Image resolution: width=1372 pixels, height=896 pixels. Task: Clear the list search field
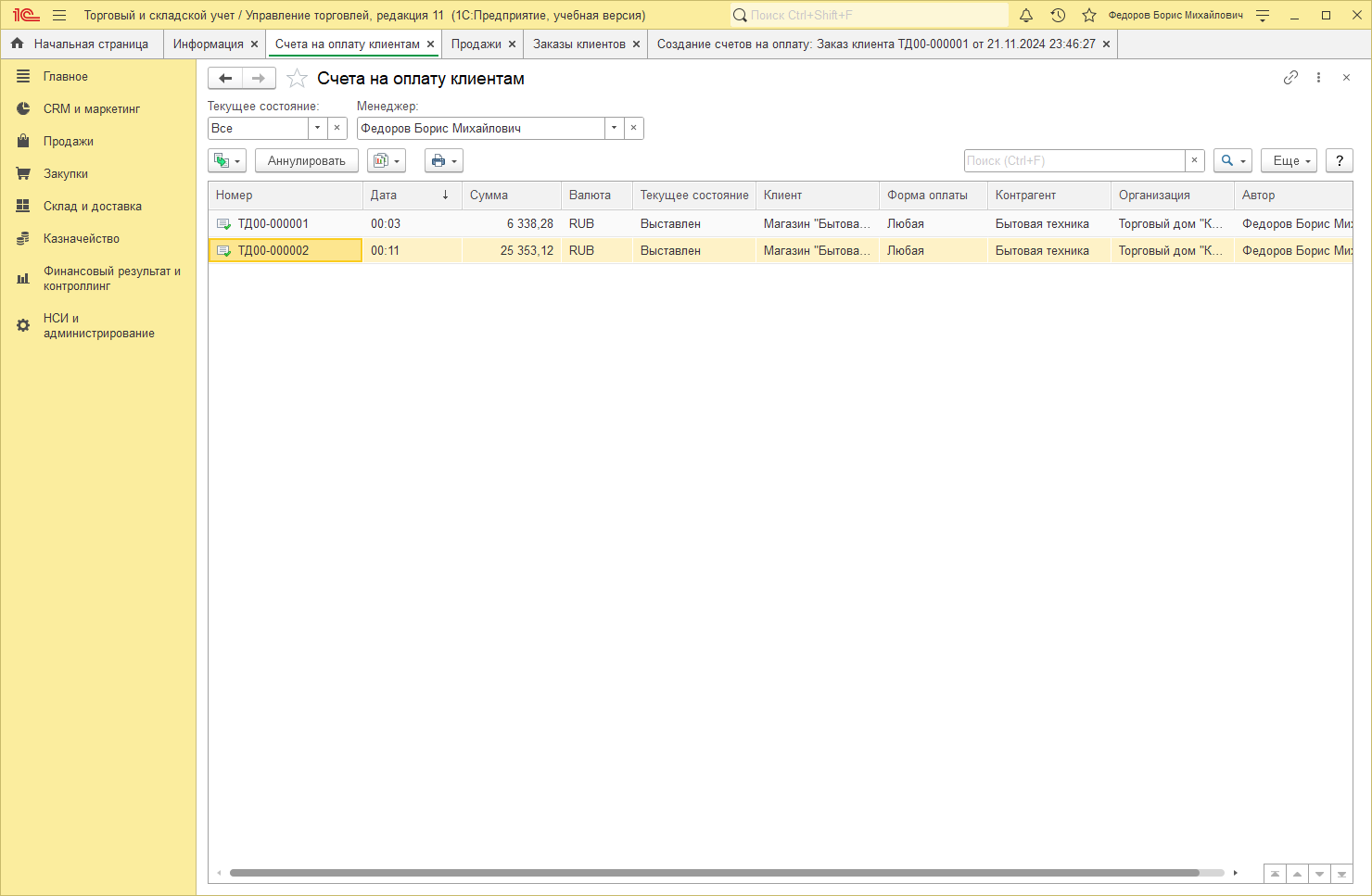(x=1195, y=160)
